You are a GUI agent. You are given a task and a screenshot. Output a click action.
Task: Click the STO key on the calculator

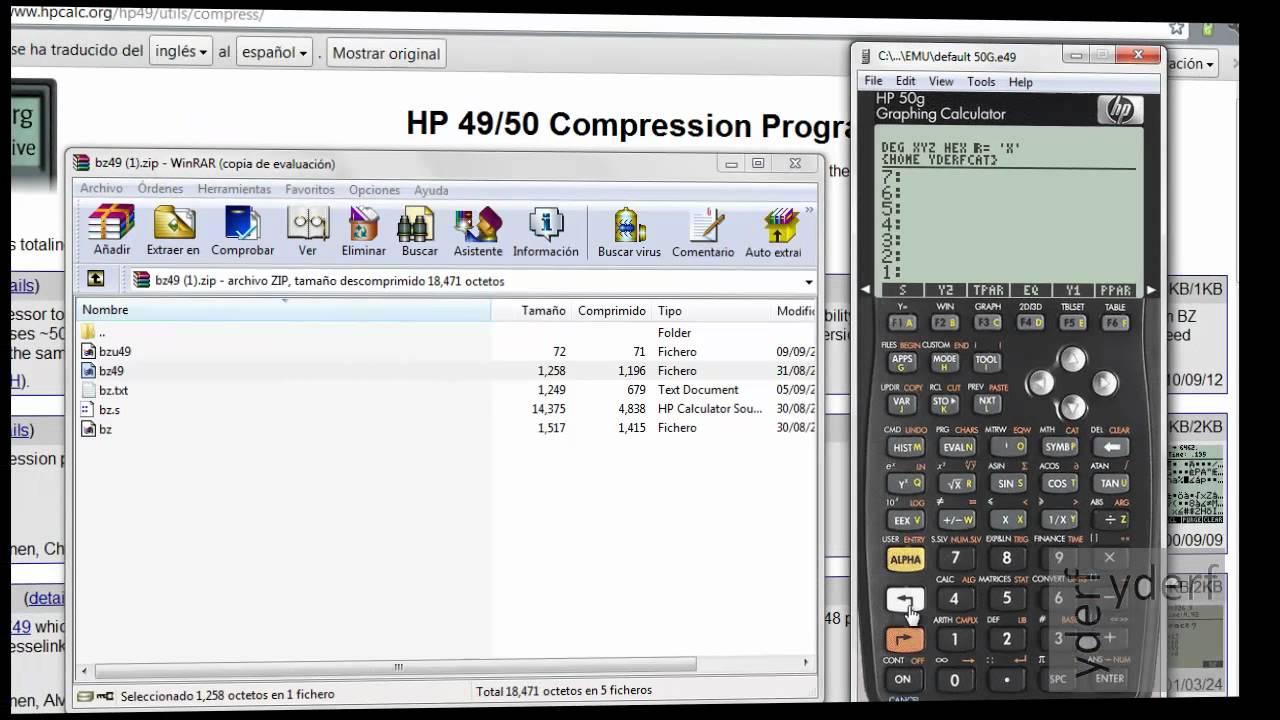pyautogui.click(x=945, y=403)
